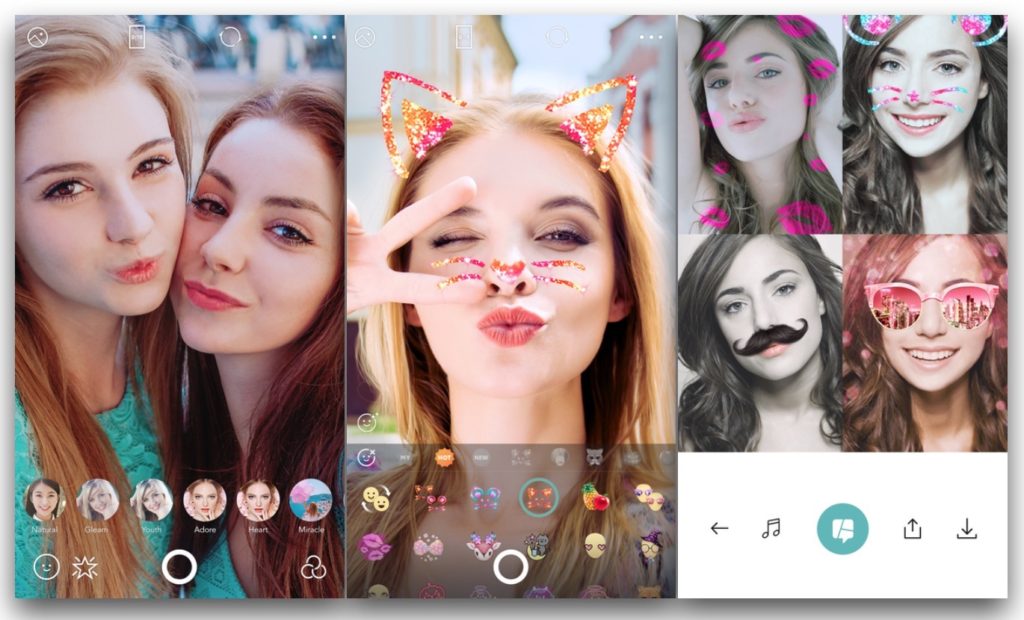The width and height of the screenshot is (1024, 620).
Task: Select the pineapple and strawberry sticker
Action: [595, 497]
